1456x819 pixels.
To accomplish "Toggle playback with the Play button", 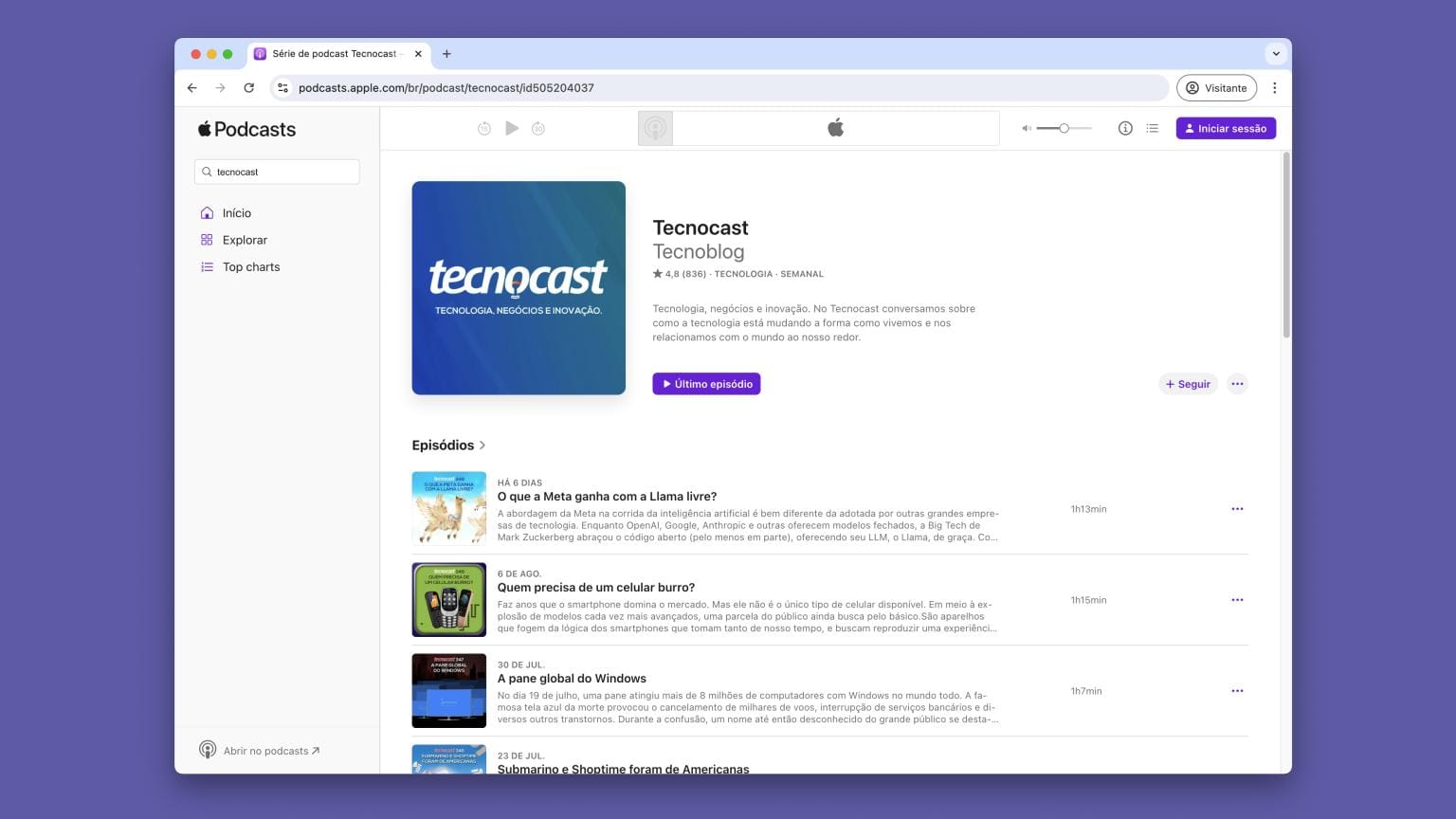I will click(x=512, y=128).
